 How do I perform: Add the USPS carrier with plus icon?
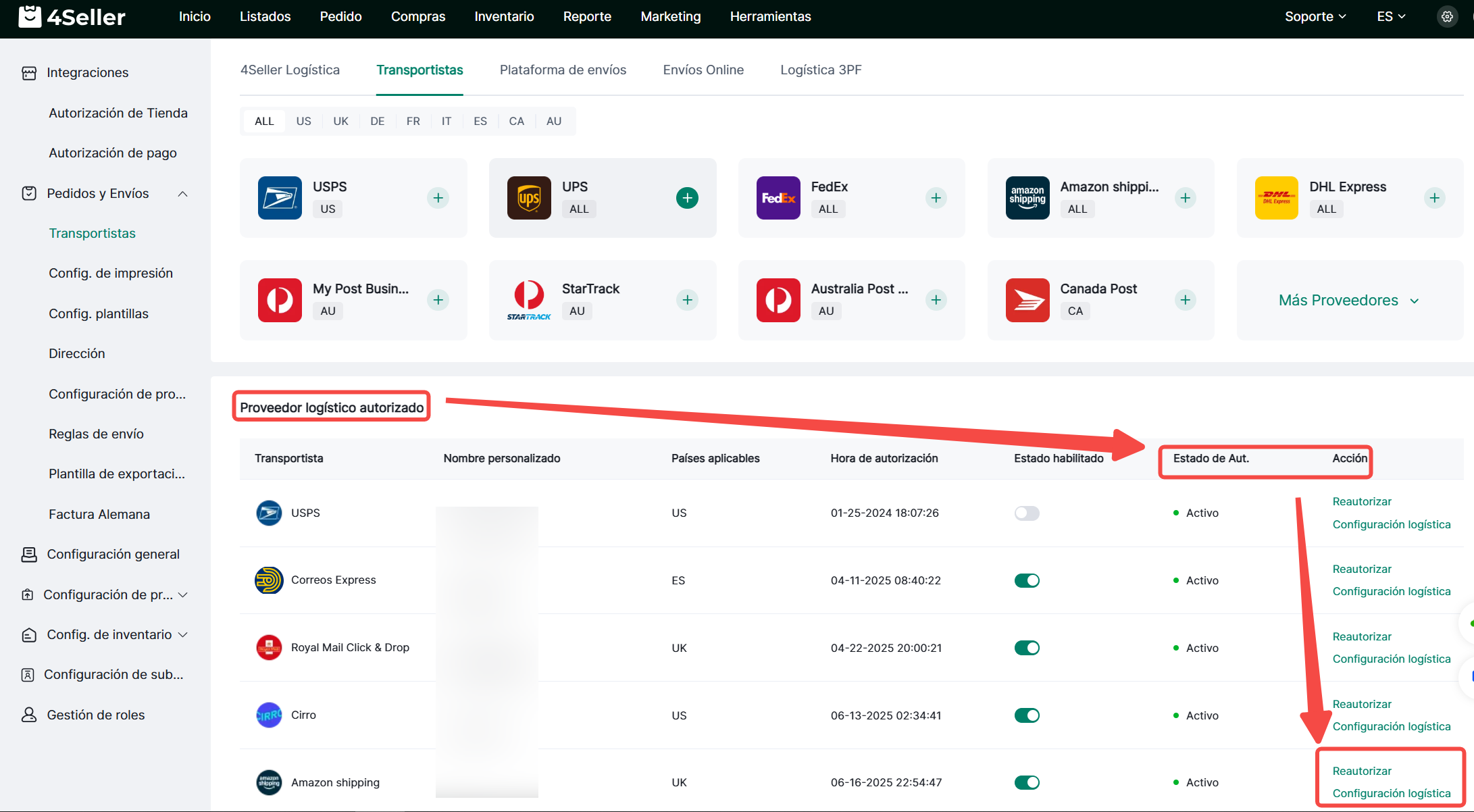pyautogui.click(x=438, y=198)
